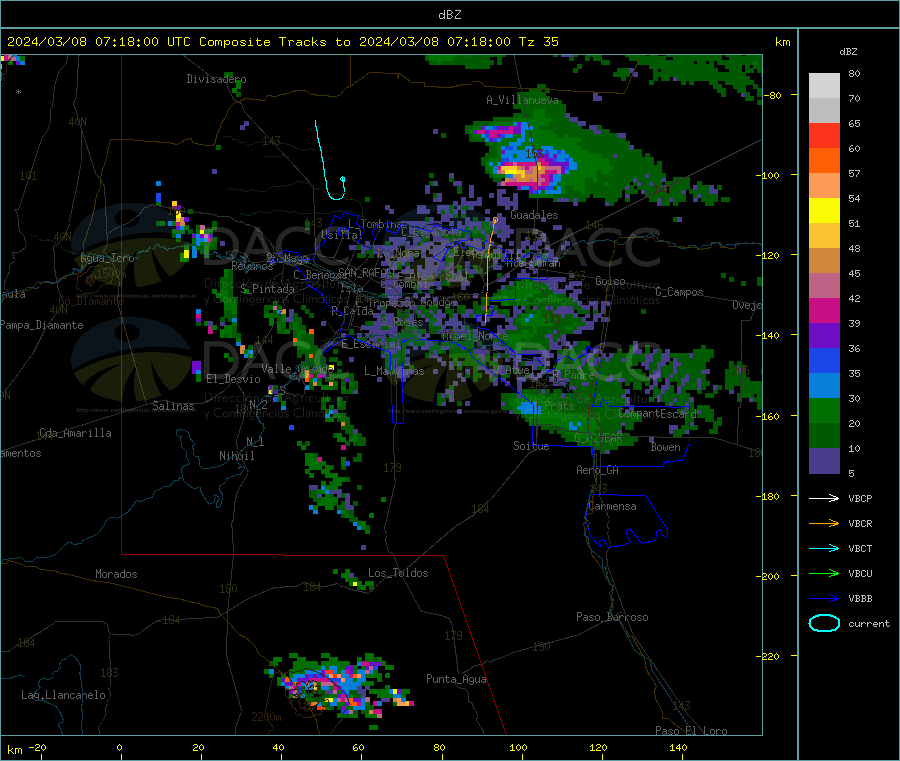Click the Aero_GA place label

[x=598, y=471]
